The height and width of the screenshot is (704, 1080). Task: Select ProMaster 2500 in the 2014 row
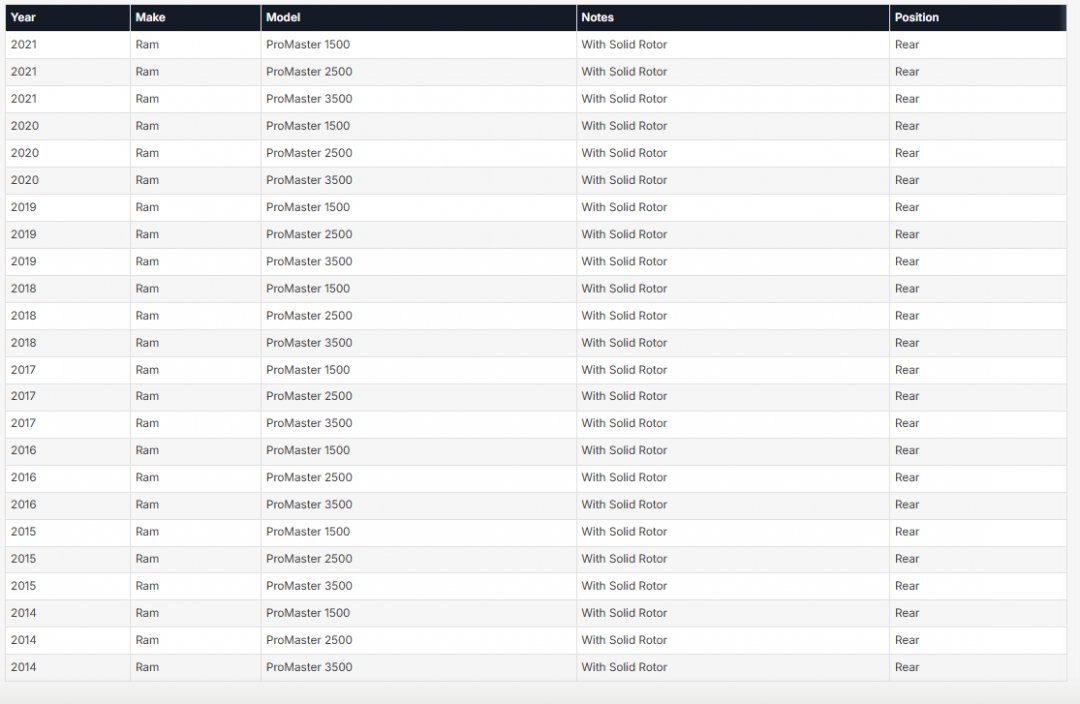pos(309,640)
